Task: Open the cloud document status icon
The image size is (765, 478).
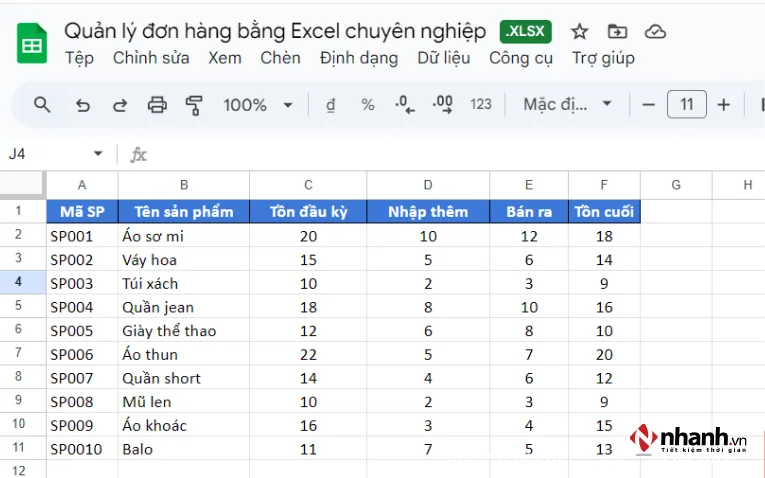Action: pos(655,32)
